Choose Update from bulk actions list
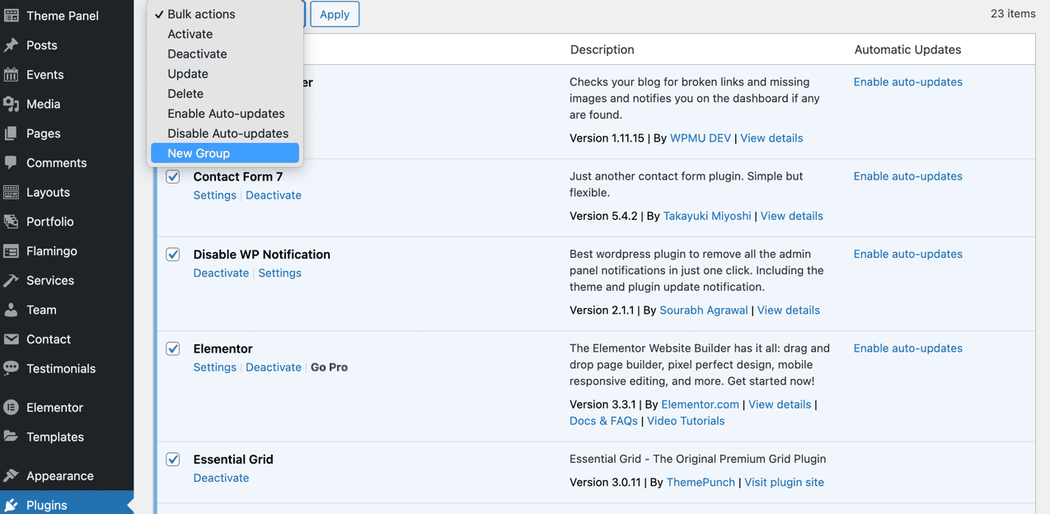Screen dimensions: 1050x514 coord(224,74)
